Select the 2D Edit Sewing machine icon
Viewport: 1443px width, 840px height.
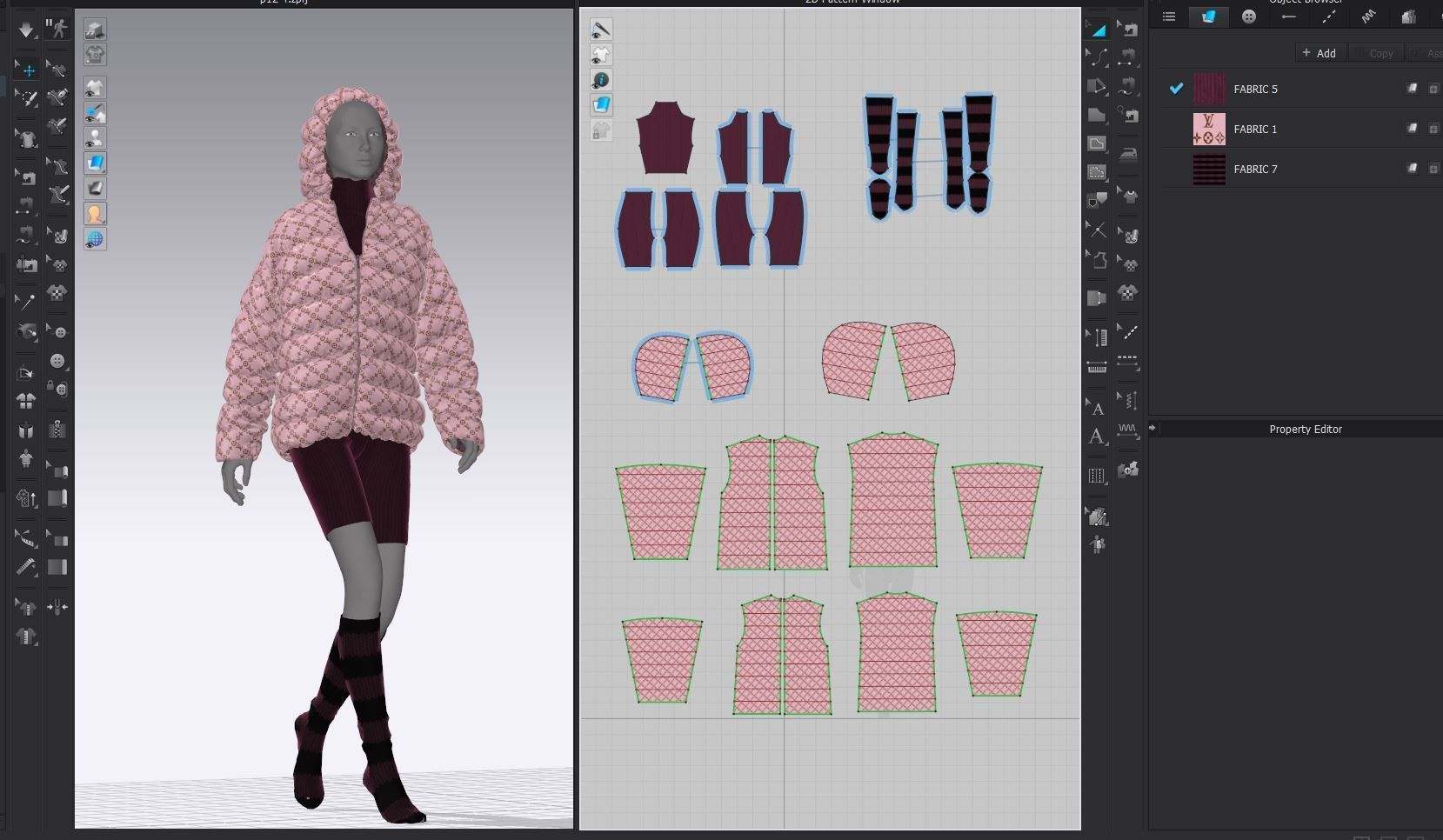(x=1128, y=30)
